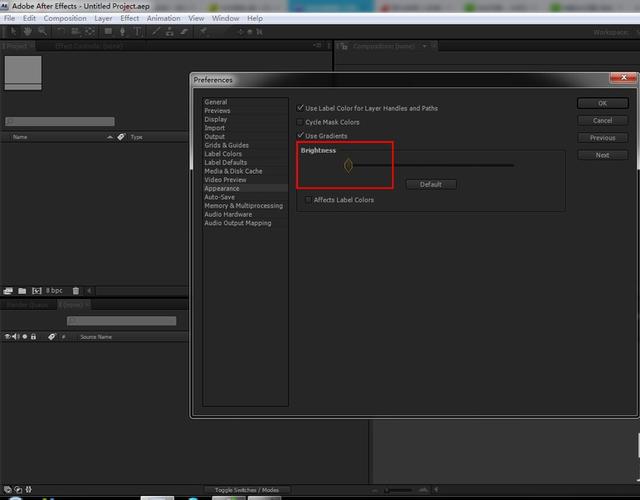This screenshot has width=640, height=500.
Task: Select the Selection arrow tool
Action: tap(13, 31)
